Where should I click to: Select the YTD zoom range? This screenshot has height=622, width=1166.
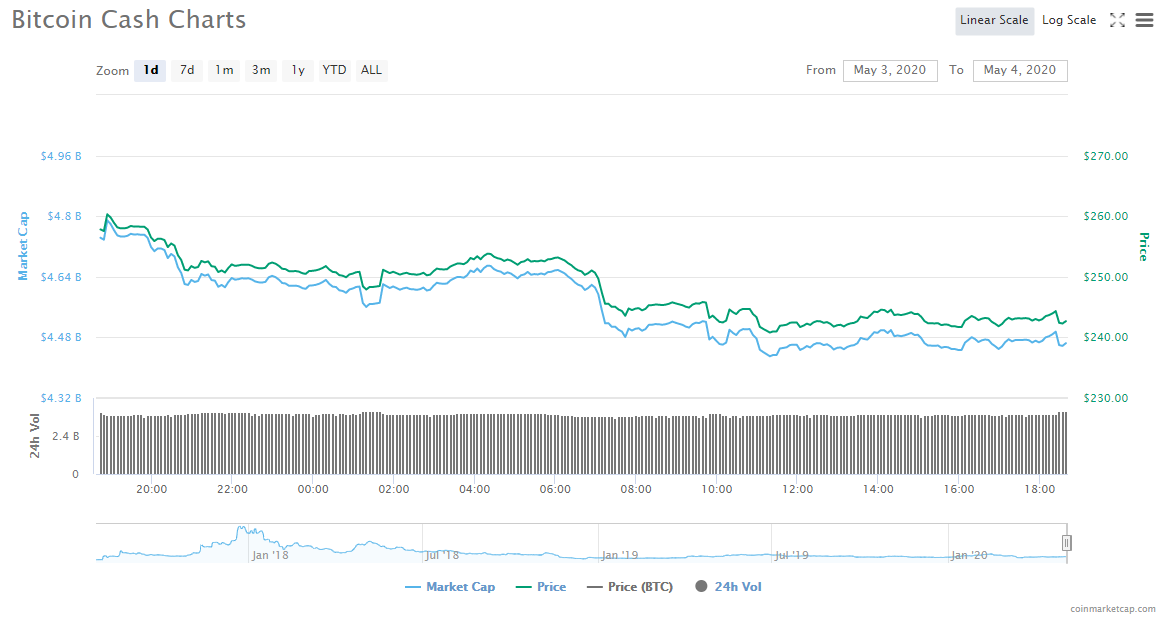[334, 70]
